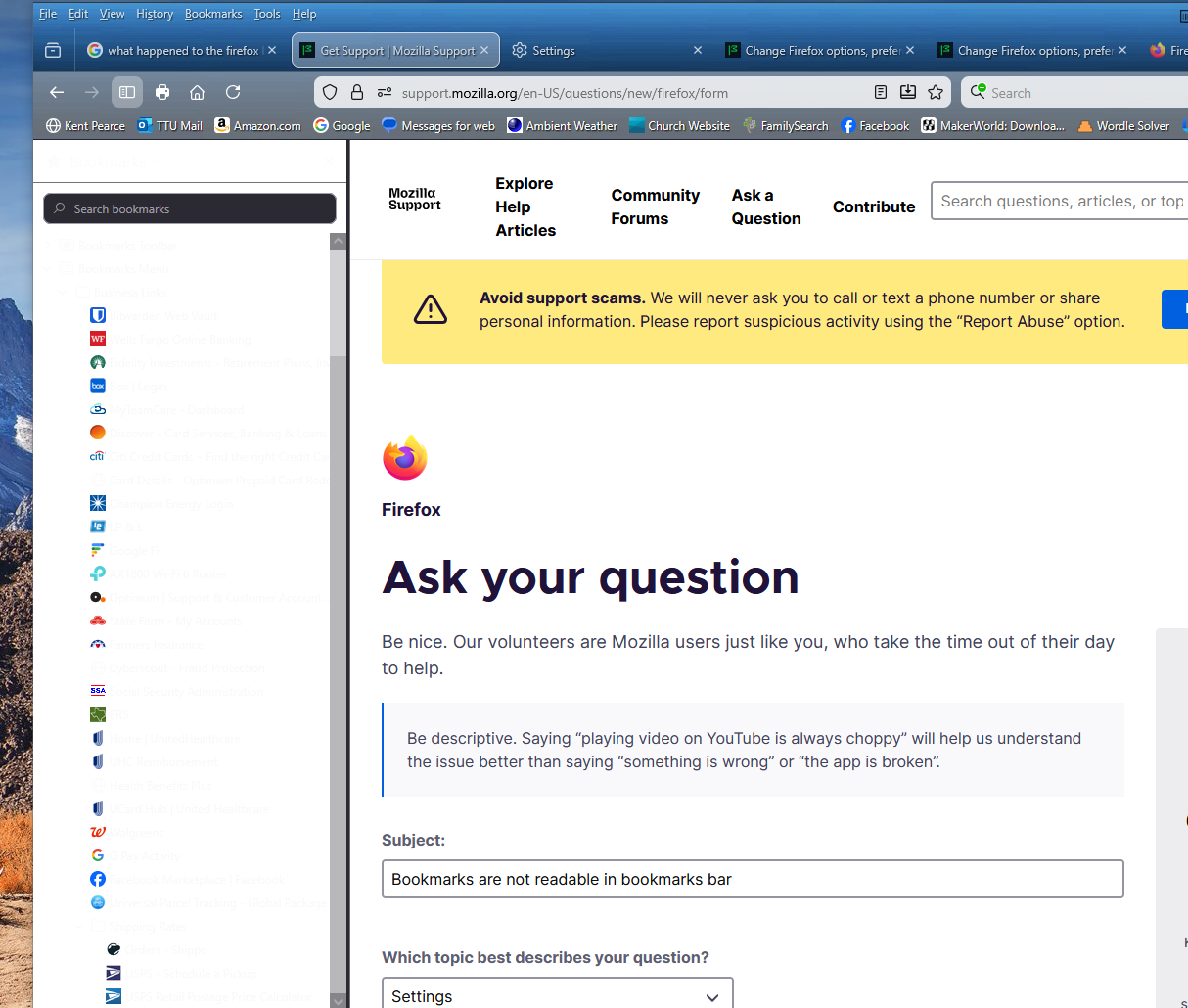Screen dimensions: 1188x1008
Task: Click into the Subject text field
Action: pos(753,879)
